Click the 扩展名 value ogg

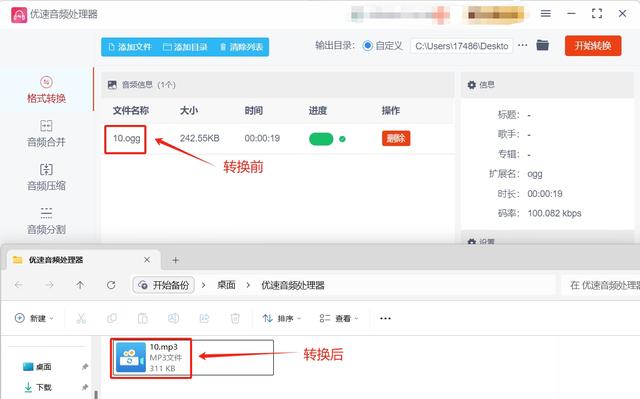pyautogui.click(x=535, y=174)
